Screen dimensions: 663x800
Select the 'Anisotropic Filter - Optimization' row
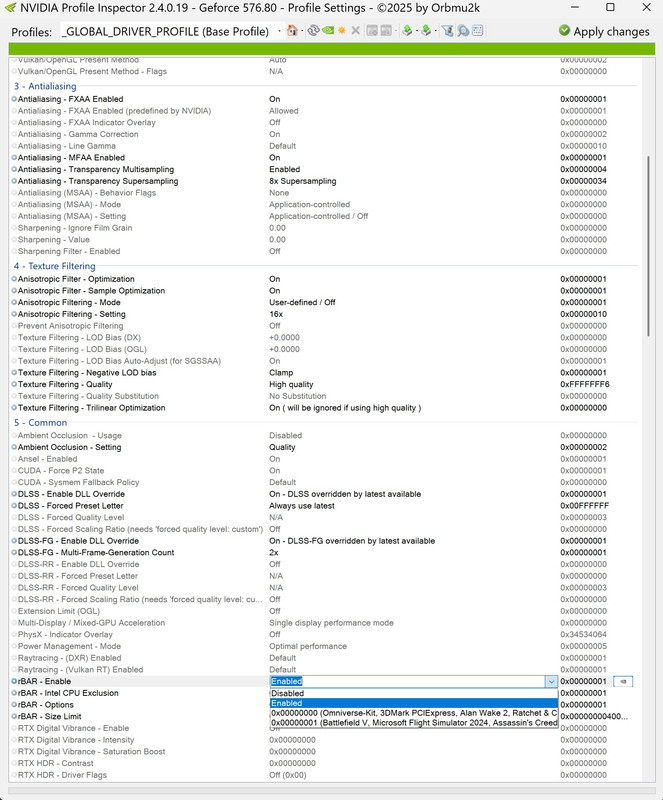[324, 279]
